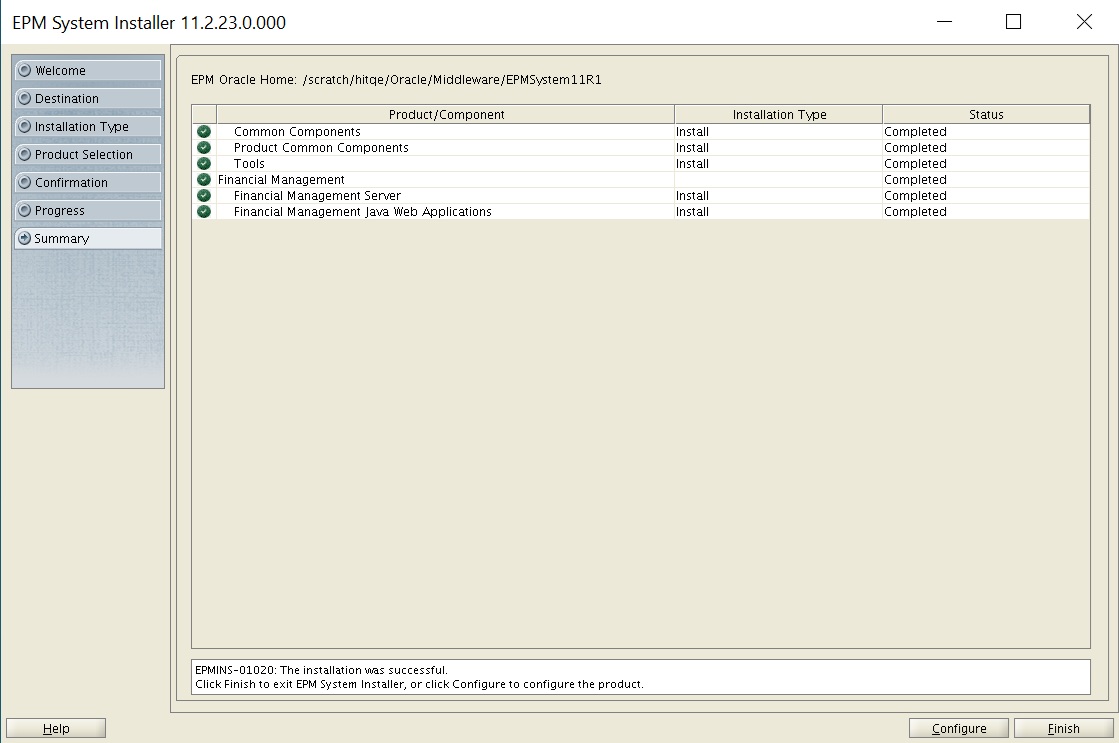The width and height of the screenshot is (1119, 743).
Task: Click Install cell in Java Web Applications row
Action: point(692,211)
